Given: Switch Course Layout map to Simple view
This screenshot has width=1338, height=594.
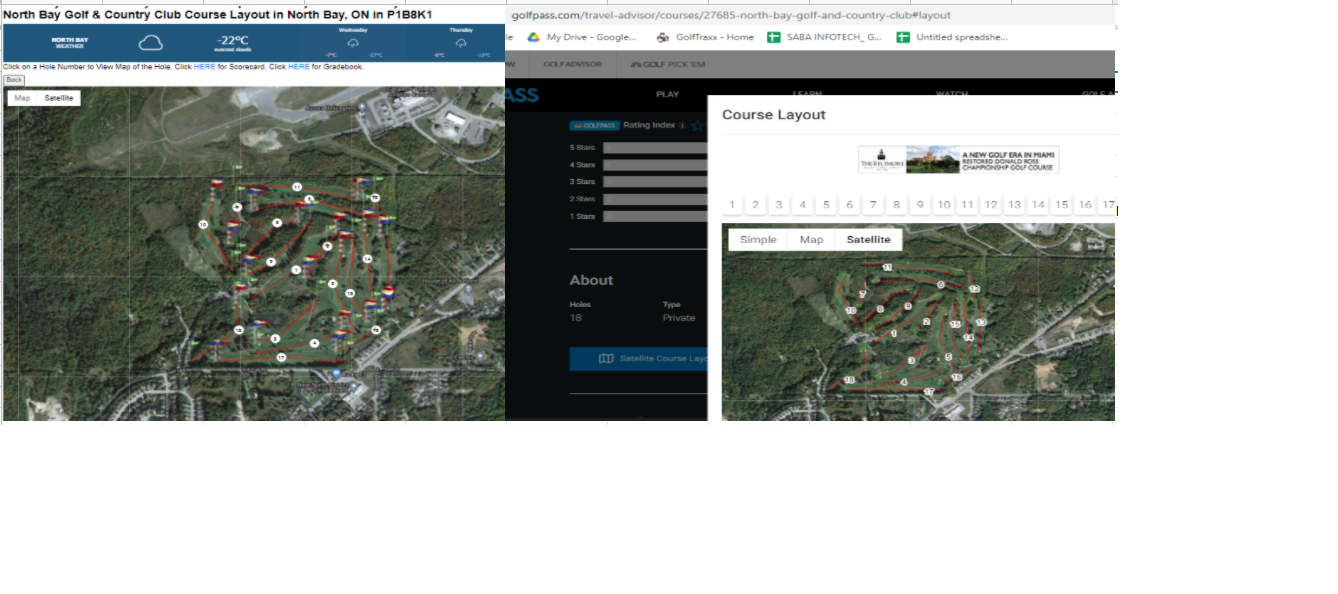Looking at the screenshot, I should 758,240.
